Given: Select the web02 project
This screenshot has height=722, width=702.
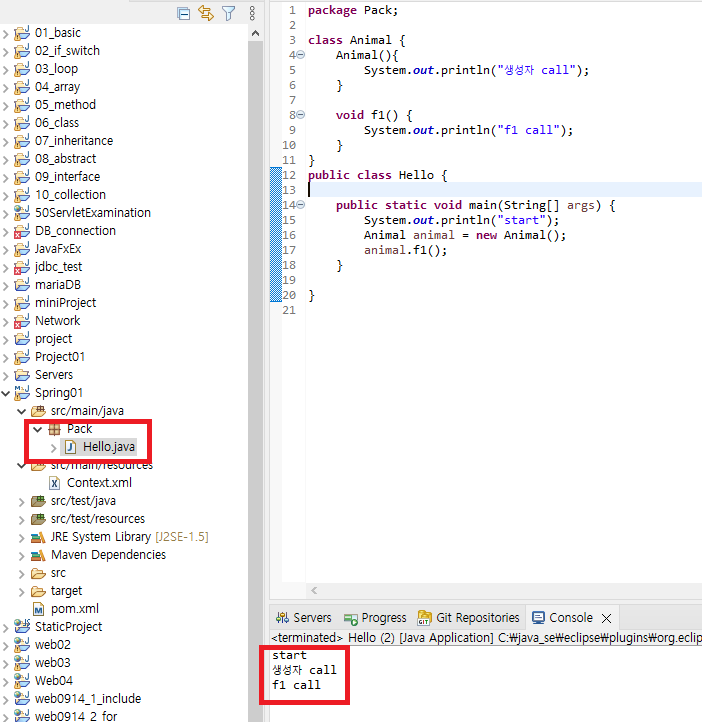Looking at the screenshot, I should [x=52, y=645].
